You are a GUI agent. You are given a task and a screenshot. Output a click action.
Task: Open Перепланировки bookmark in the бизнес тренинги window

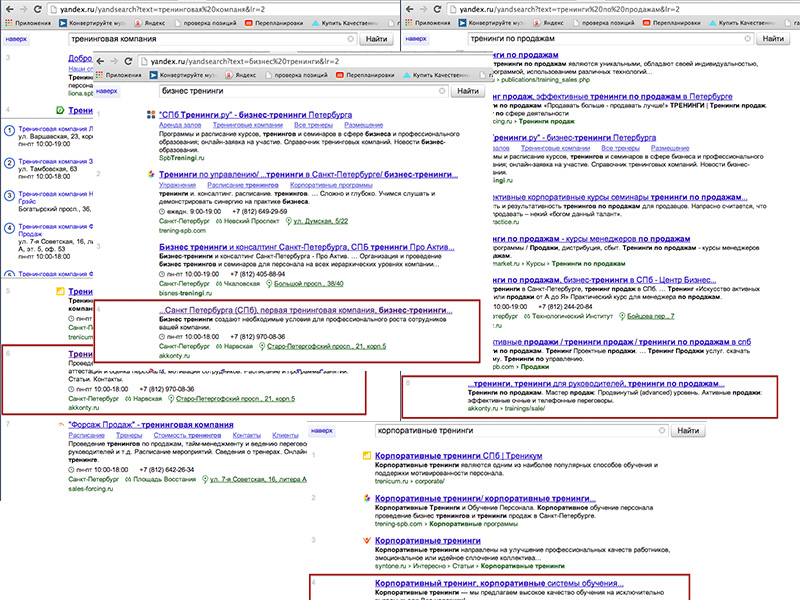tap(365, 75)
